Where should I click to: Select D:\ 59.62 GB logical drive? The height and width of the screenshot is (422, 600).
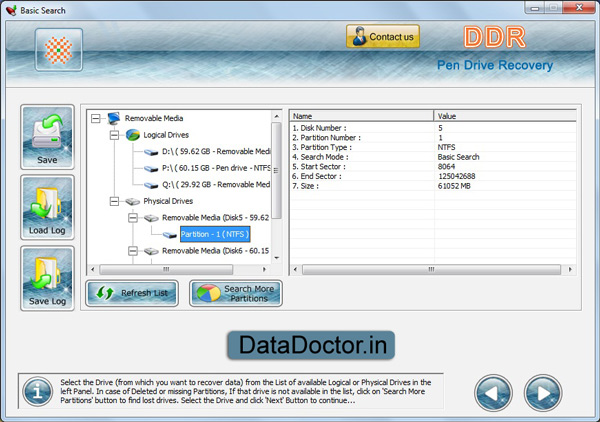pyautogui.click(x=216, y=152)
